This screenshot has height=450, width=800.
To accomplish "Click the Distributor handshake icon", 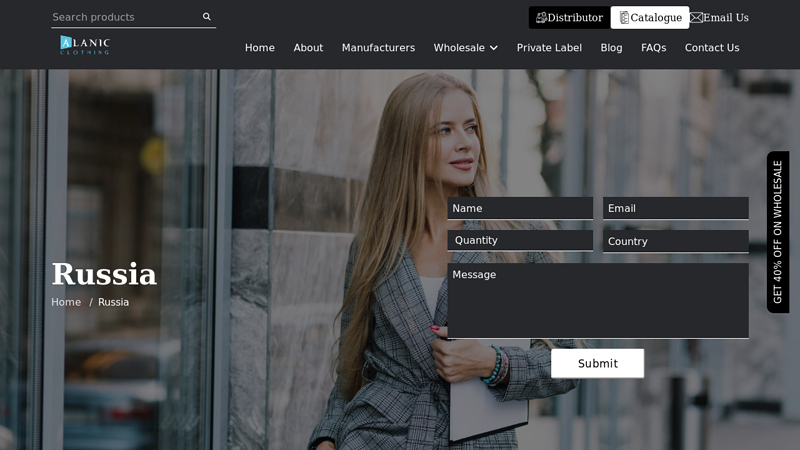I will [541, 18].
